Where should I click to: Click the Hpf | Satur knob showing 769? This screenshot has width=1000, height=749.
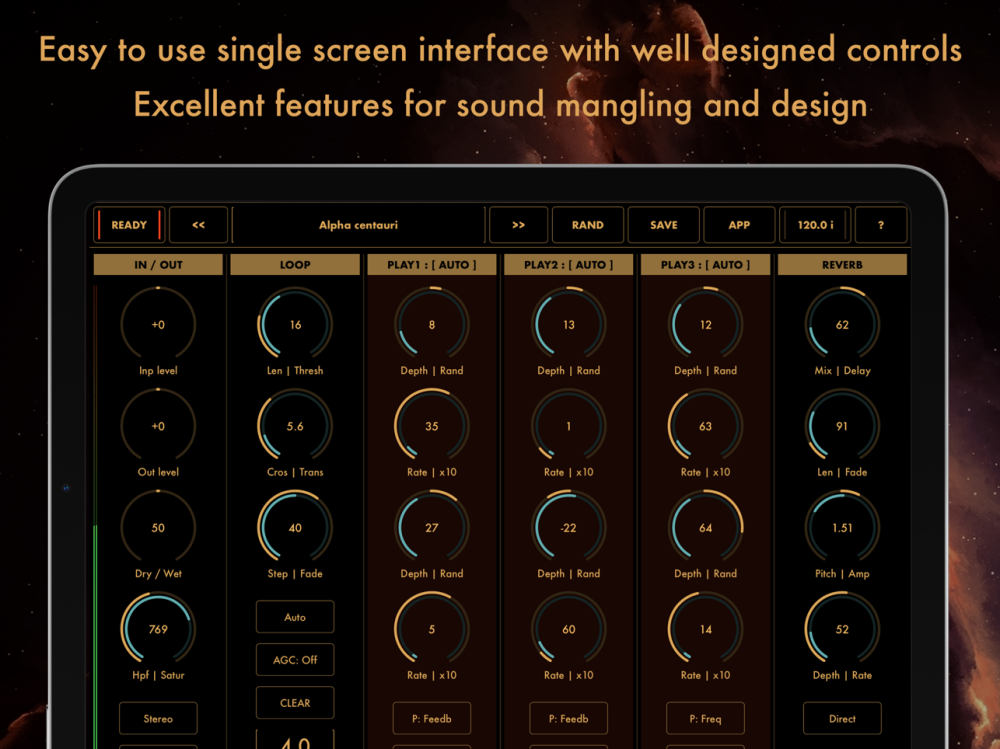coord(158,629)
